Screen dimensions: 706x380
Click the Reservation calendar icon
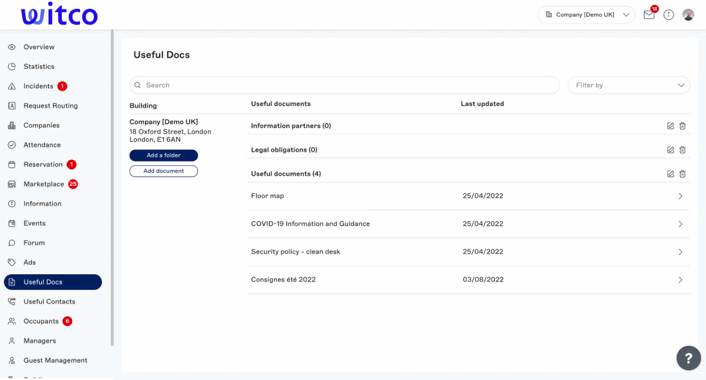[12, 164]
